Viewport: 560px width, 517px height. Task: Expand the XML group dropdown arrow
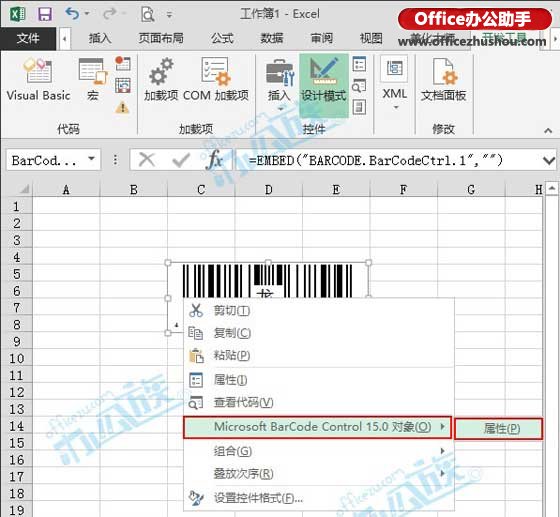[396, 107]
